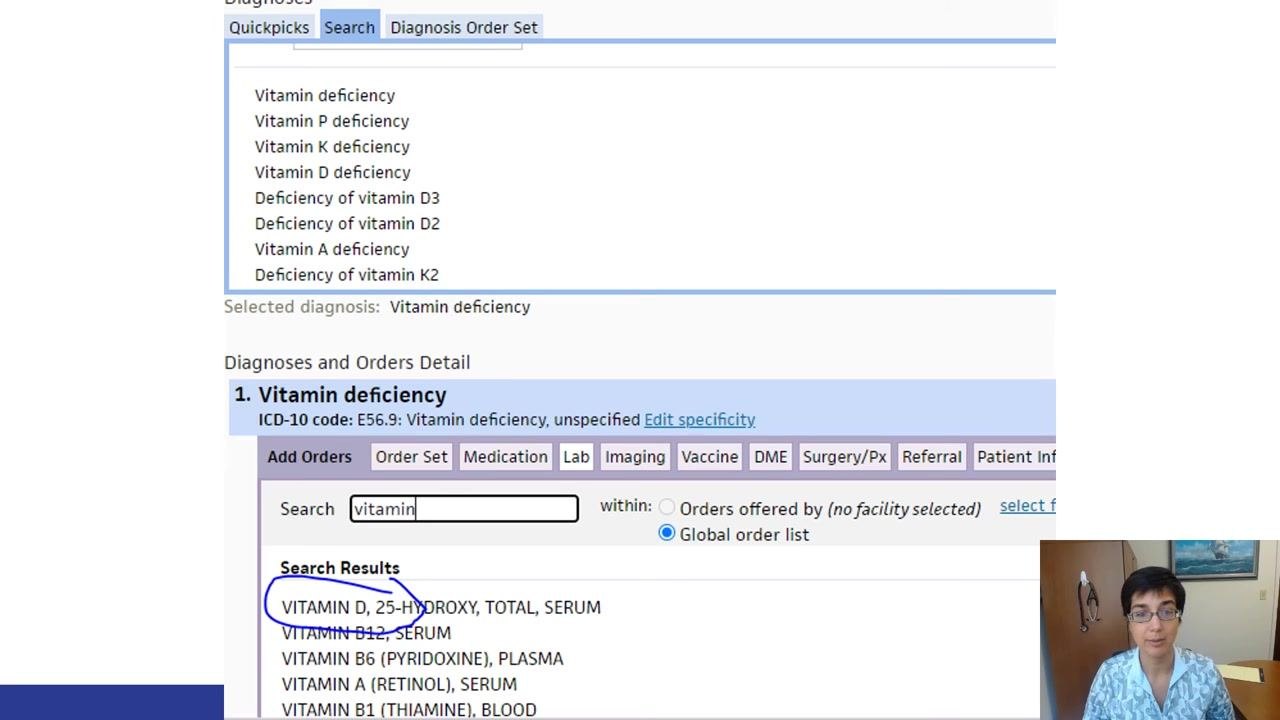The height and width of the screenshot is (720, 1280).
Task: Switch to the Quickpicks tab
Action: tap(269, 27)
